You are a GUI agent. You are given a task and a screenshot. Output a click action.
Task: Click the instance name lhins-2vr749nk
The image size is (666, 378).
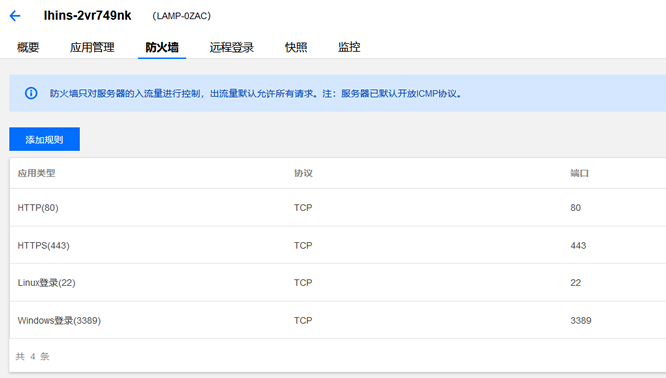[87, 16]
